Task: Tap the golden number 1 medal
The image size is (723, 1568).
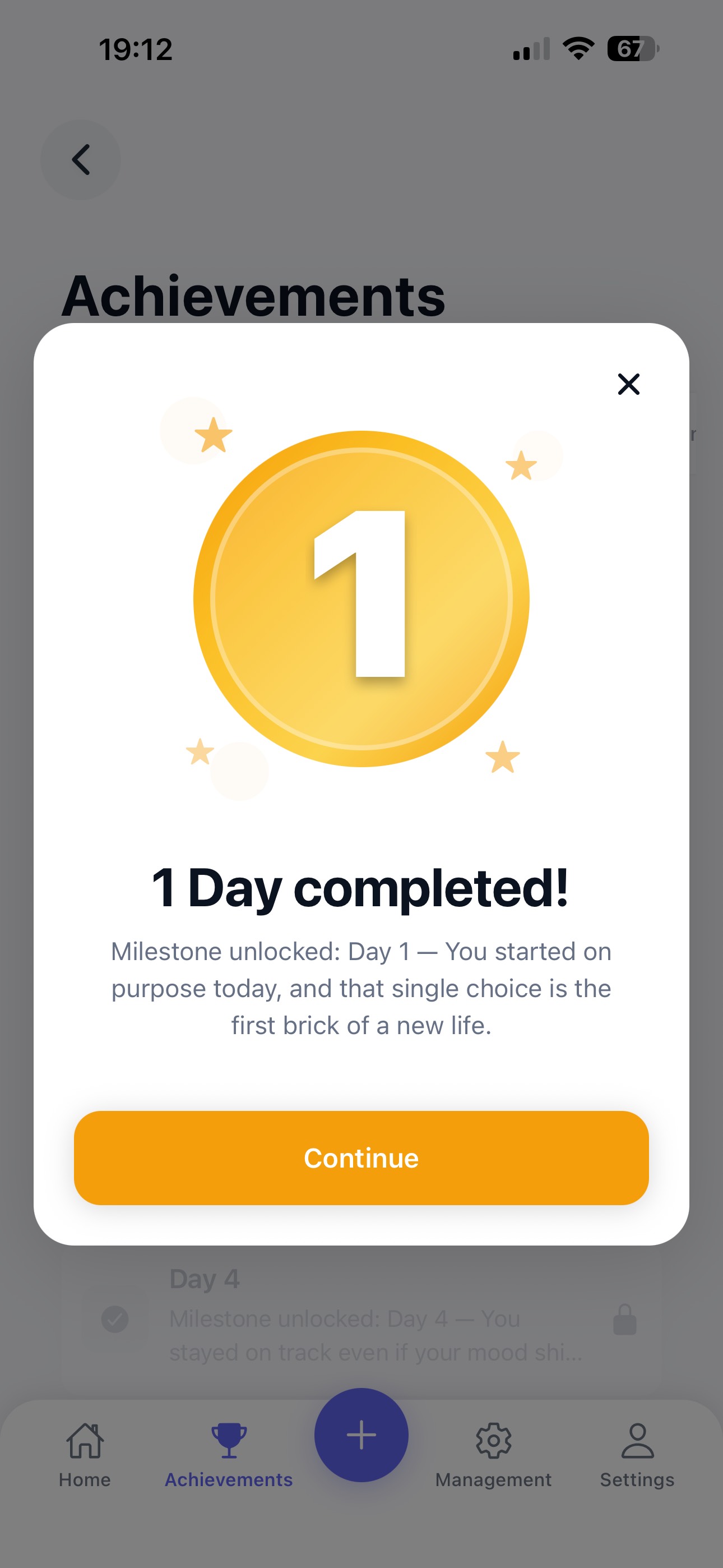Action: click(361, 599)
